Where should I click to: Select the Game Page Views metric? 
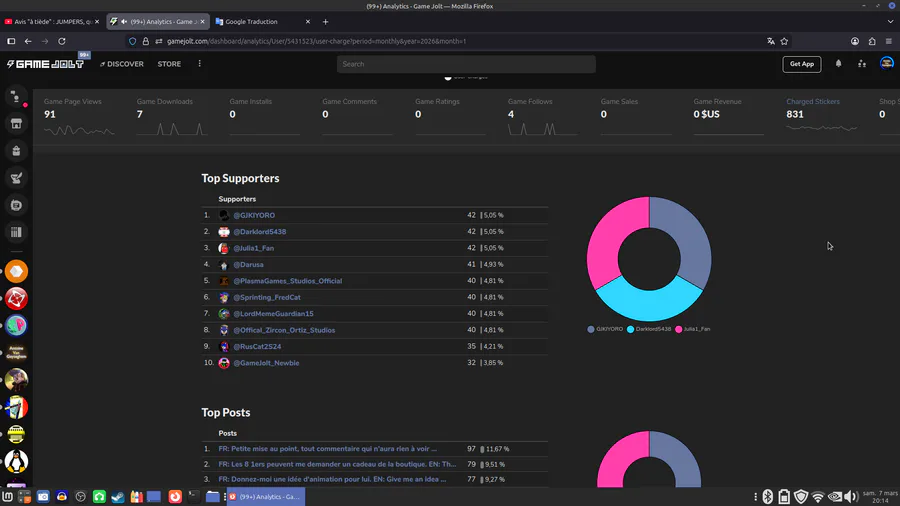(x=79, y=118)
